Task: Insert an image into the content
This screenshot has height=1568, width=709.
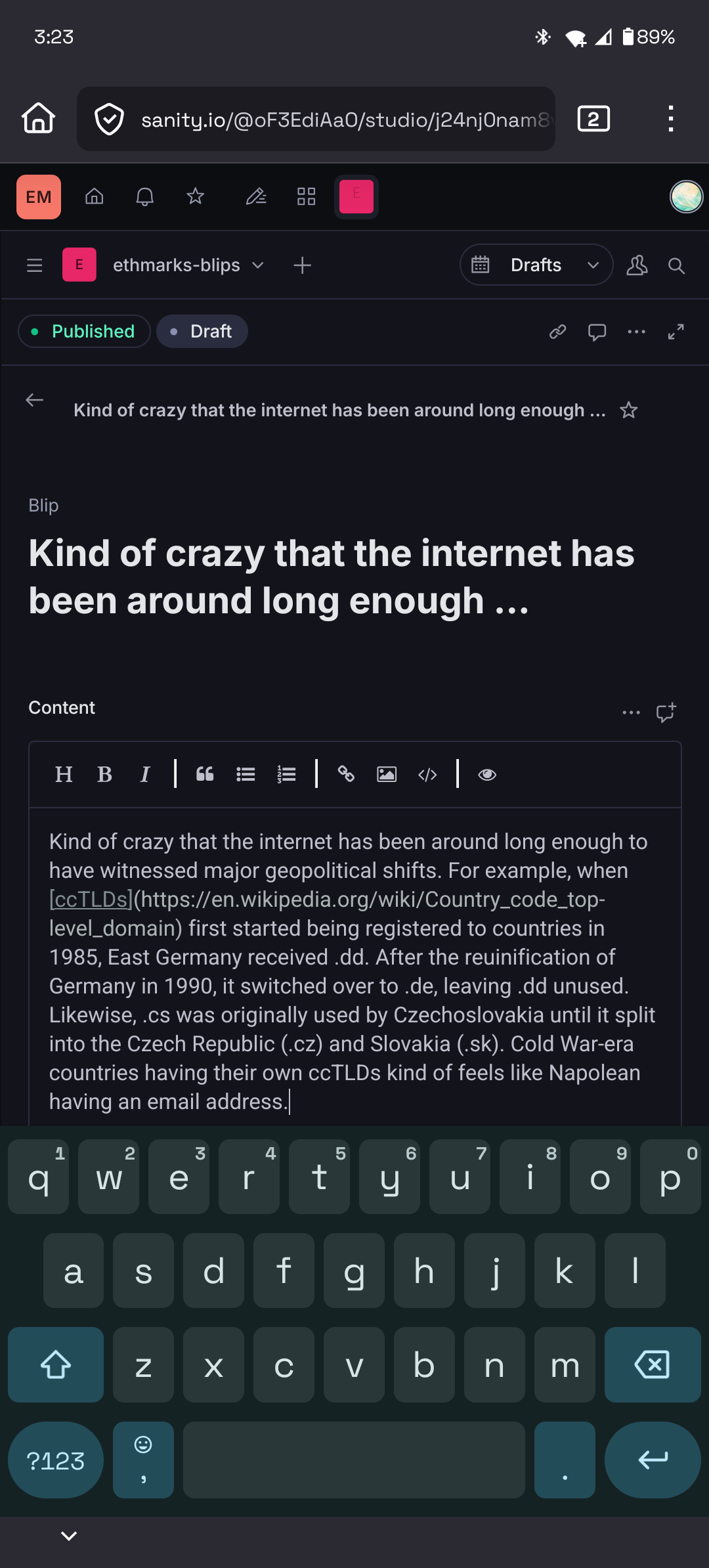Action: [387, 775]
